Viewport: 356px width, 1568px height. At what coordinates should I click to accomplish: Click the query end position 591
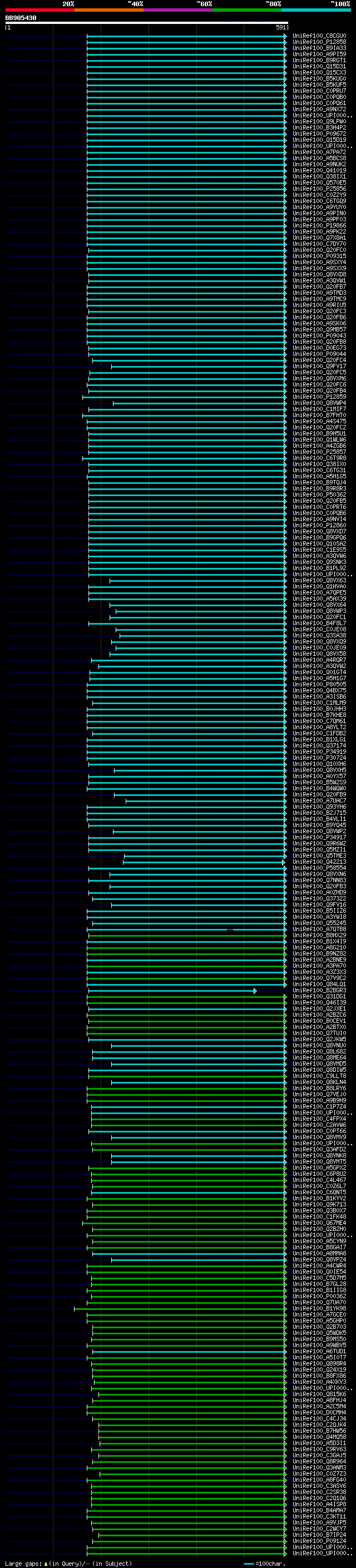point(281,27)
